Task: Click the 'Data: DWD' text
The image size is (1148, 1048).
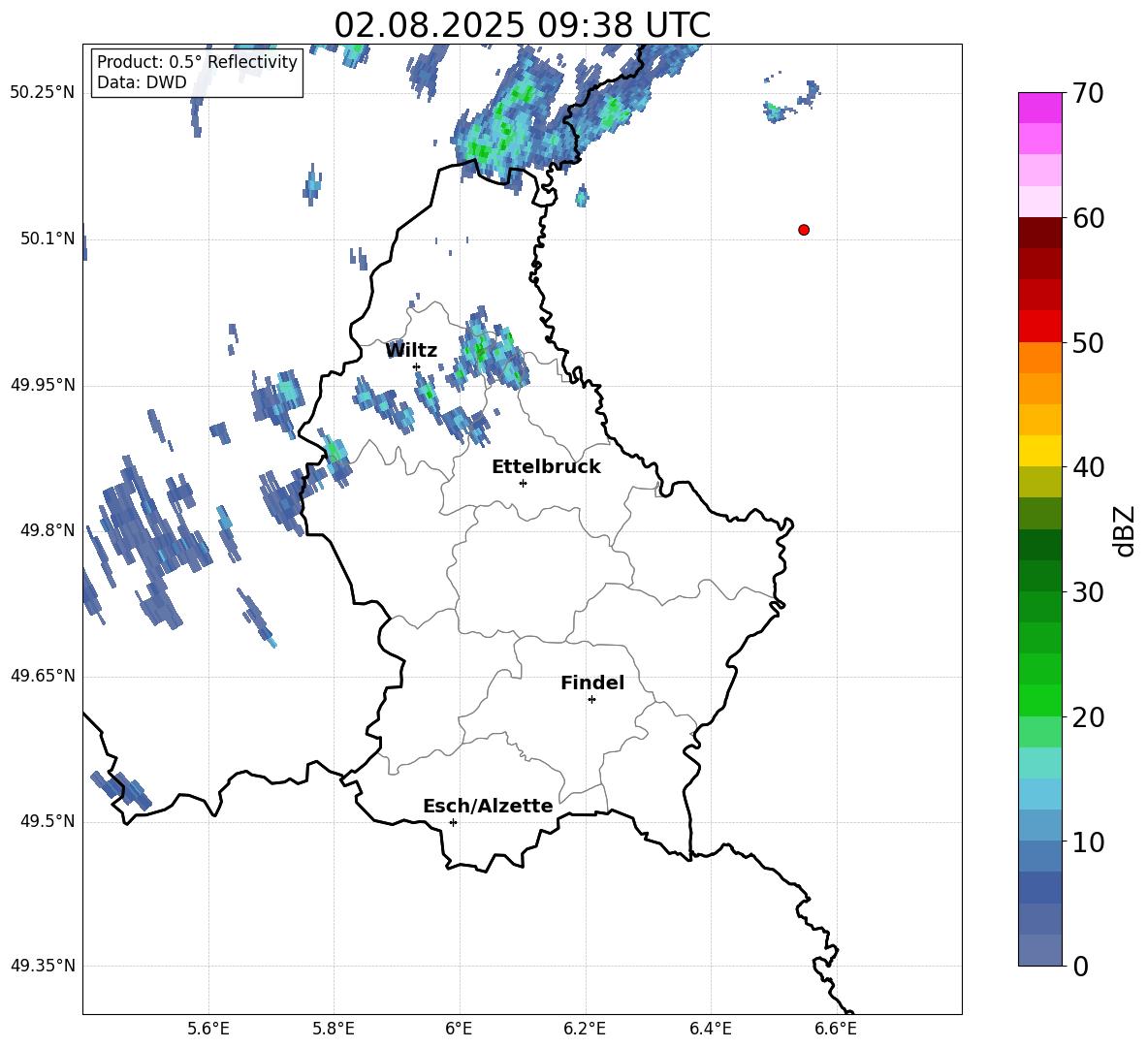Action: (x=142, y=82)
